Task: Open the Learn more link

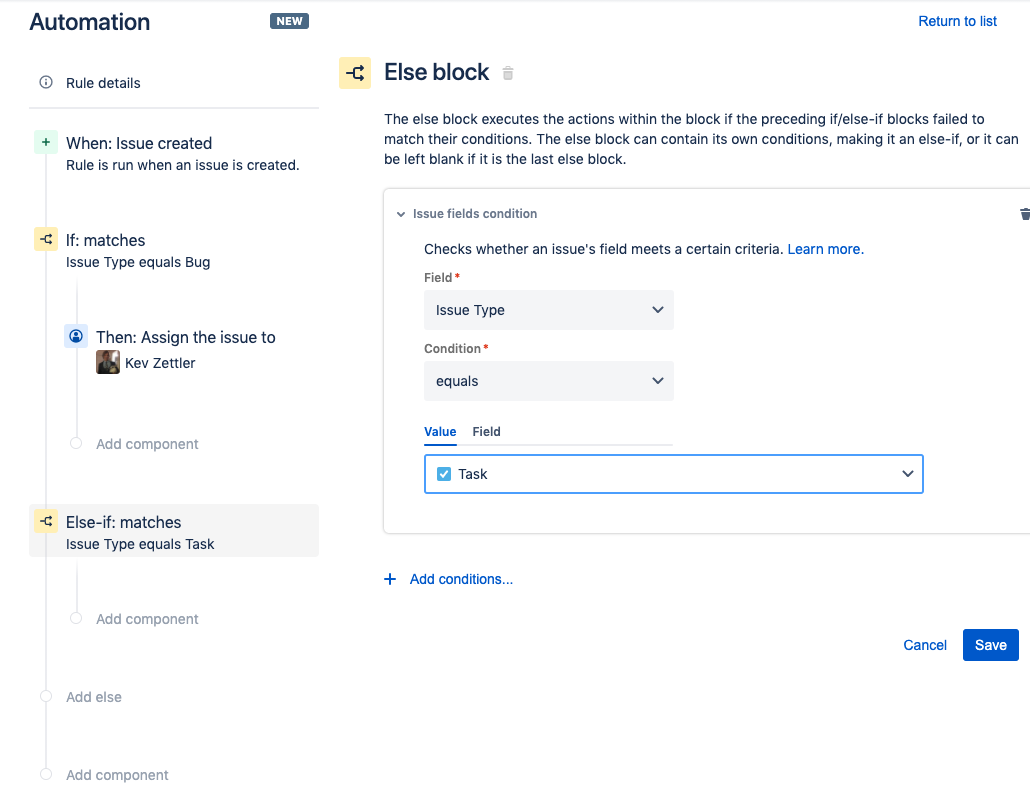Action: pyautogui.click(x=824, y=249)
